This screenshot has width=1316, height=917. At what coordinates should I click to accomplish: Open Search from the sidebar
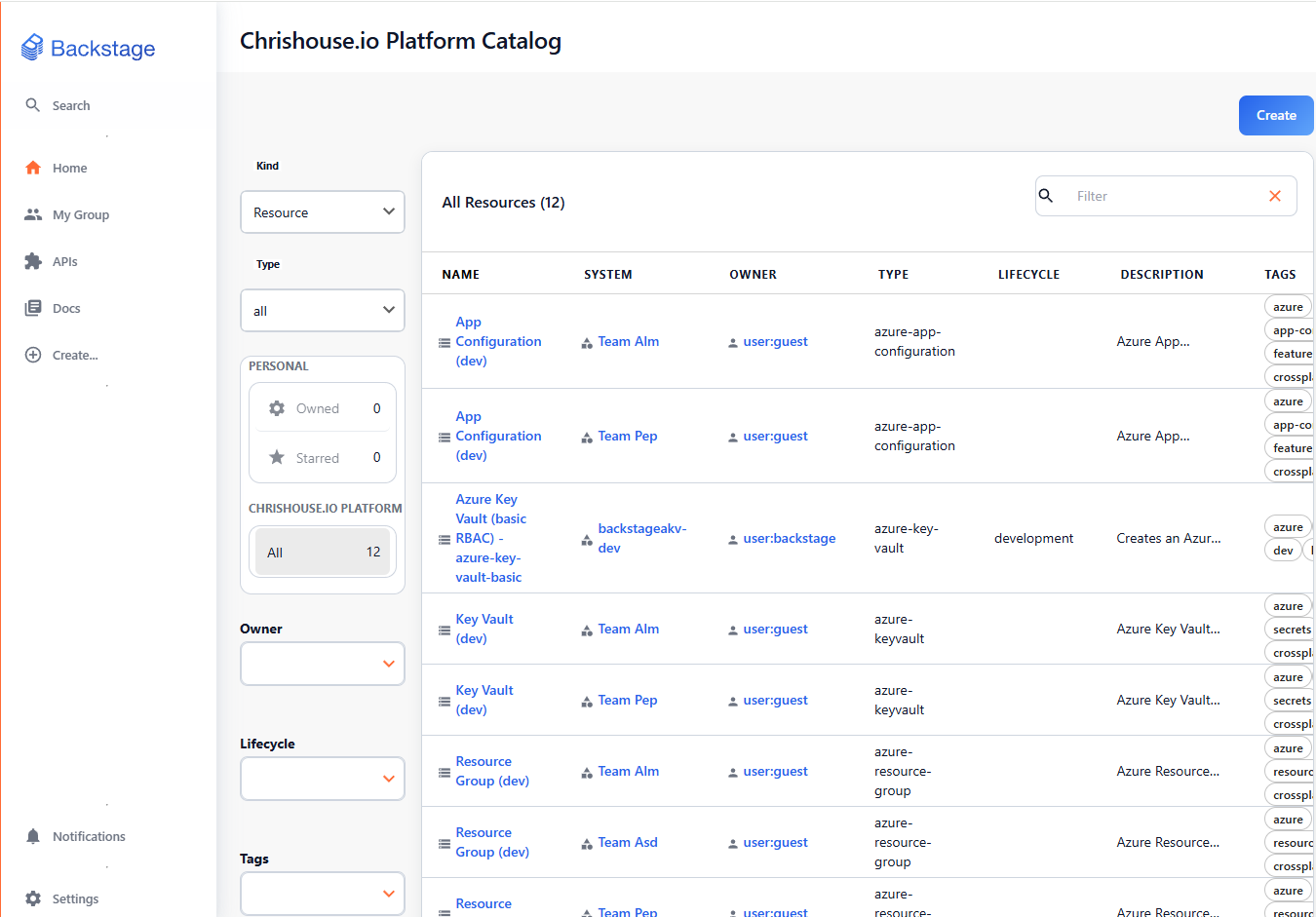(70, 105)
